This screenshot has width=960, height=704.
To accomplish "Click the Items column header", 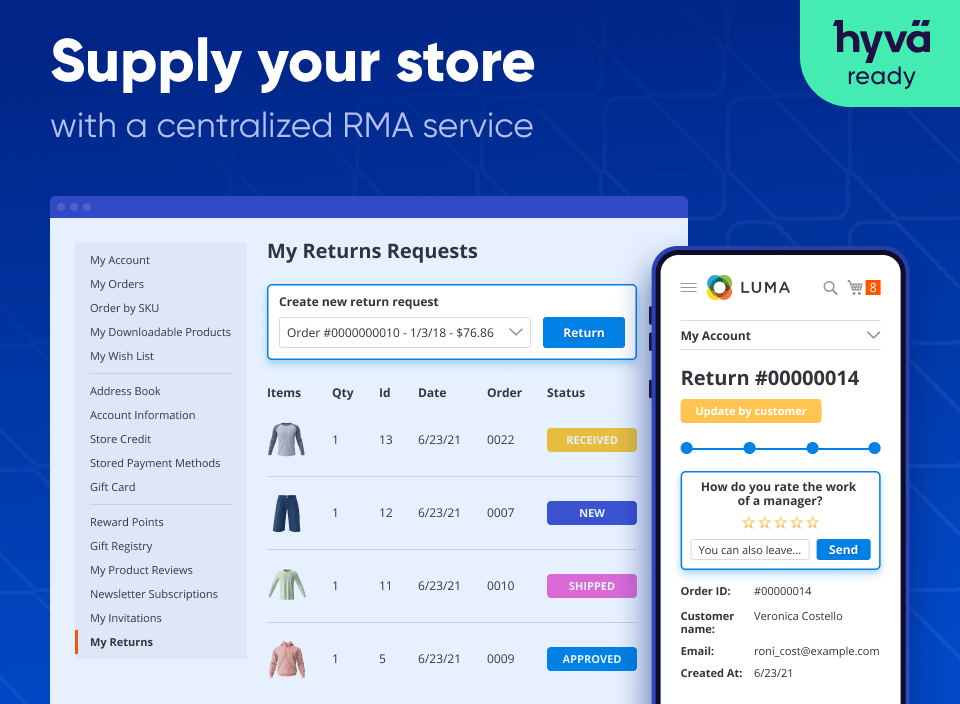I will coord(284,392).
